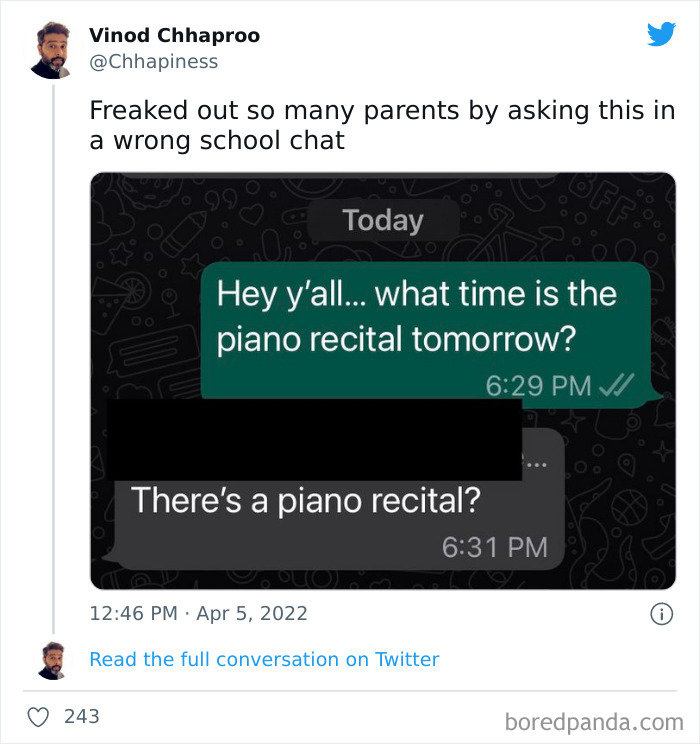
Task: Click the 6:31 PM message time
Action: point(494,547)
